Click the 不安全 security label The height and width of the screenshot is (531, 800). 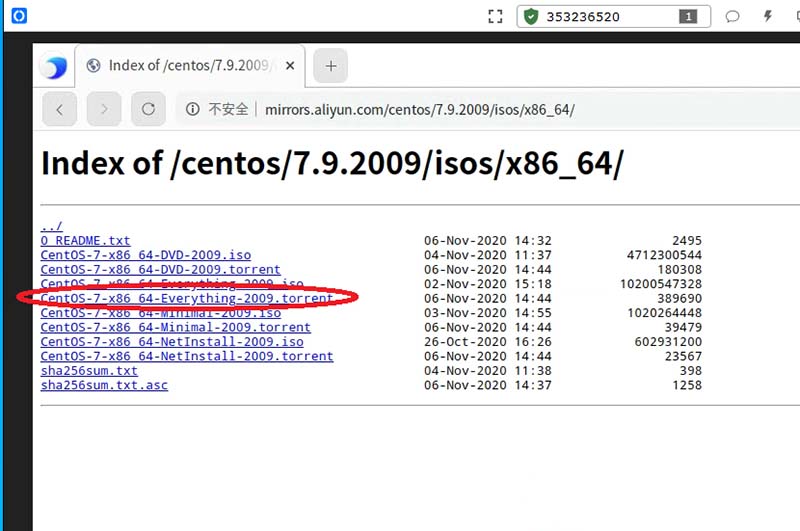pos(228,109)
